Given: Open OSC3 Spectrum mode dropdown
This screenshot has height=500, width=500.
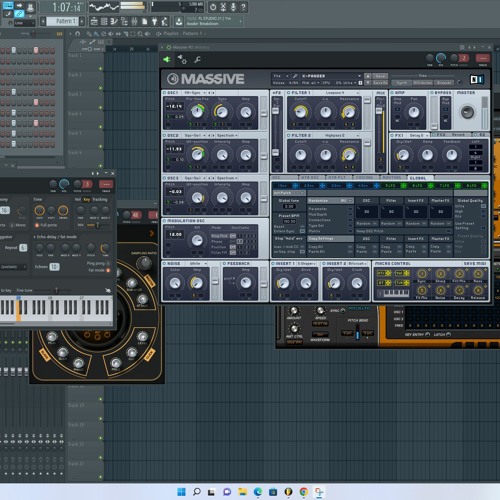Looking at the screenshot, I should click(227, 178).
